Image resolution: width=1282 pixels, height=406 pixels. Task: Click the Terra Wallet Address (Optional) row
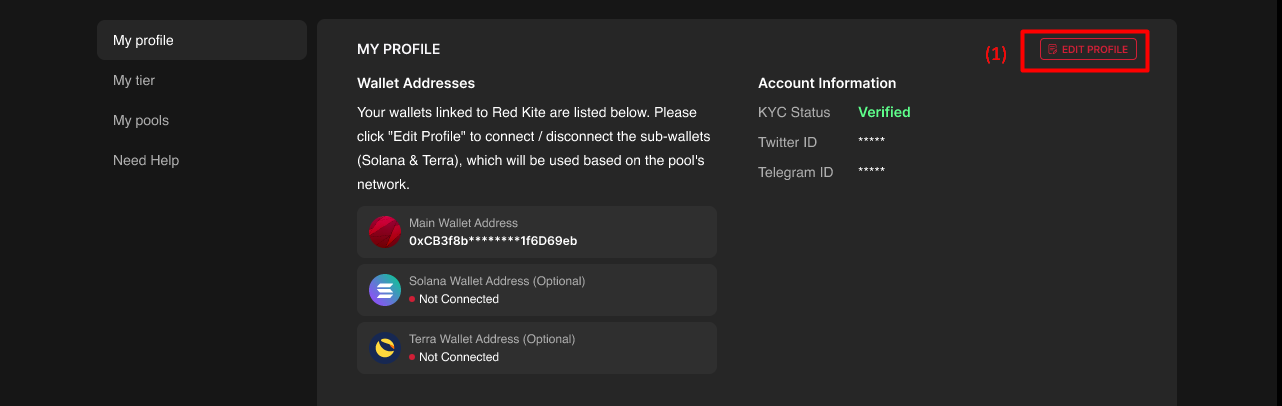pyautogui.click(x=537, y=348)
